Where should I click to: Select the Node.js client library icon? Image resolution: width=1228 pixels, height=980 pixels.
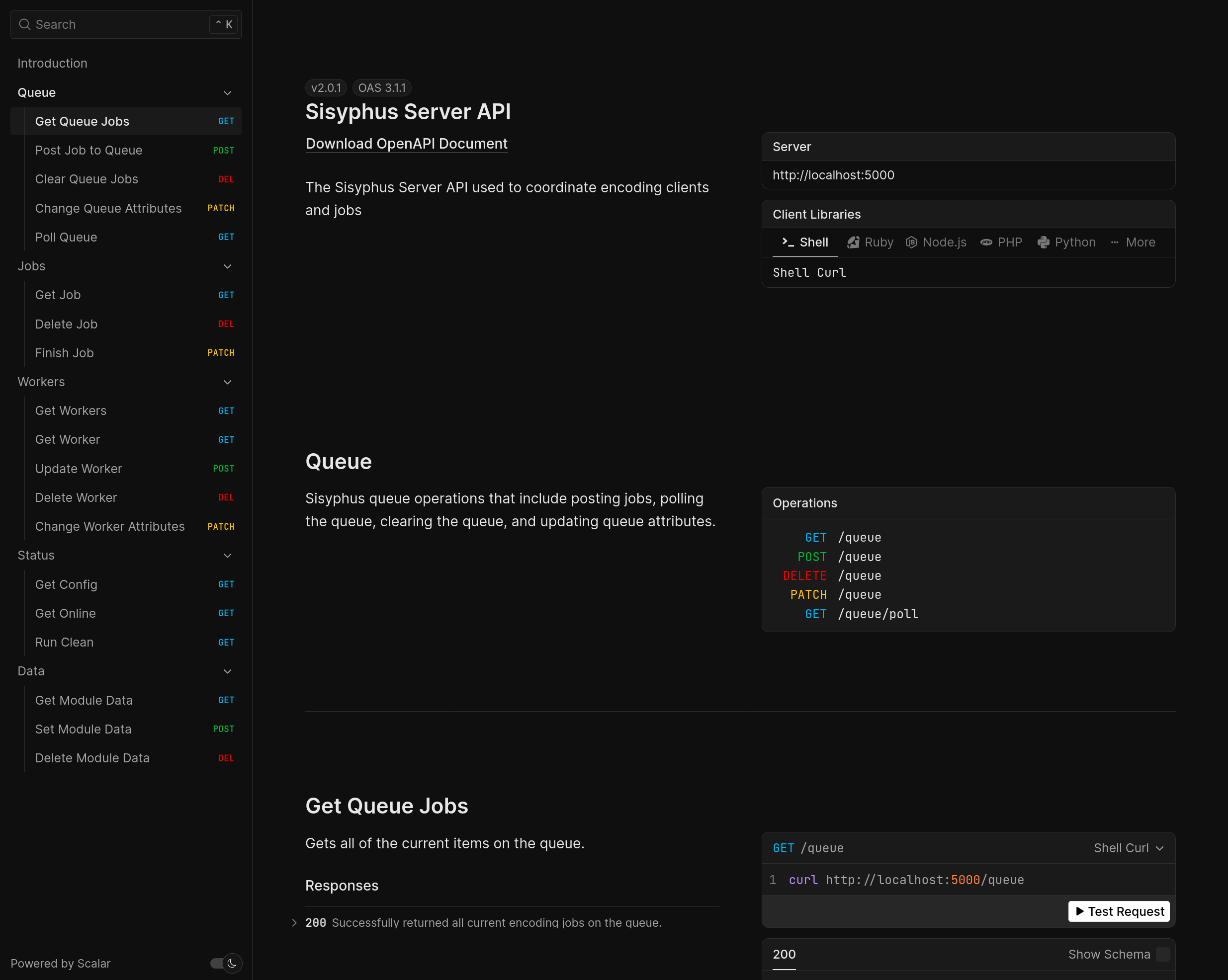(911, 243)
